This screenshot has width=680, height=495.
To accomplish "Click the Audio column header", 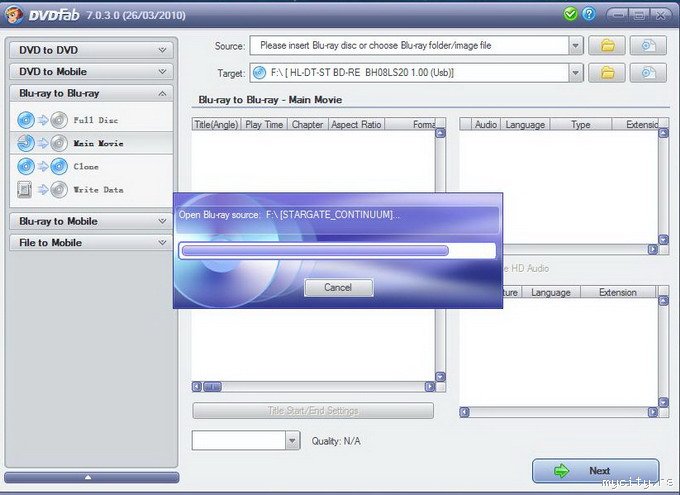I will click(x=485, y=125).
